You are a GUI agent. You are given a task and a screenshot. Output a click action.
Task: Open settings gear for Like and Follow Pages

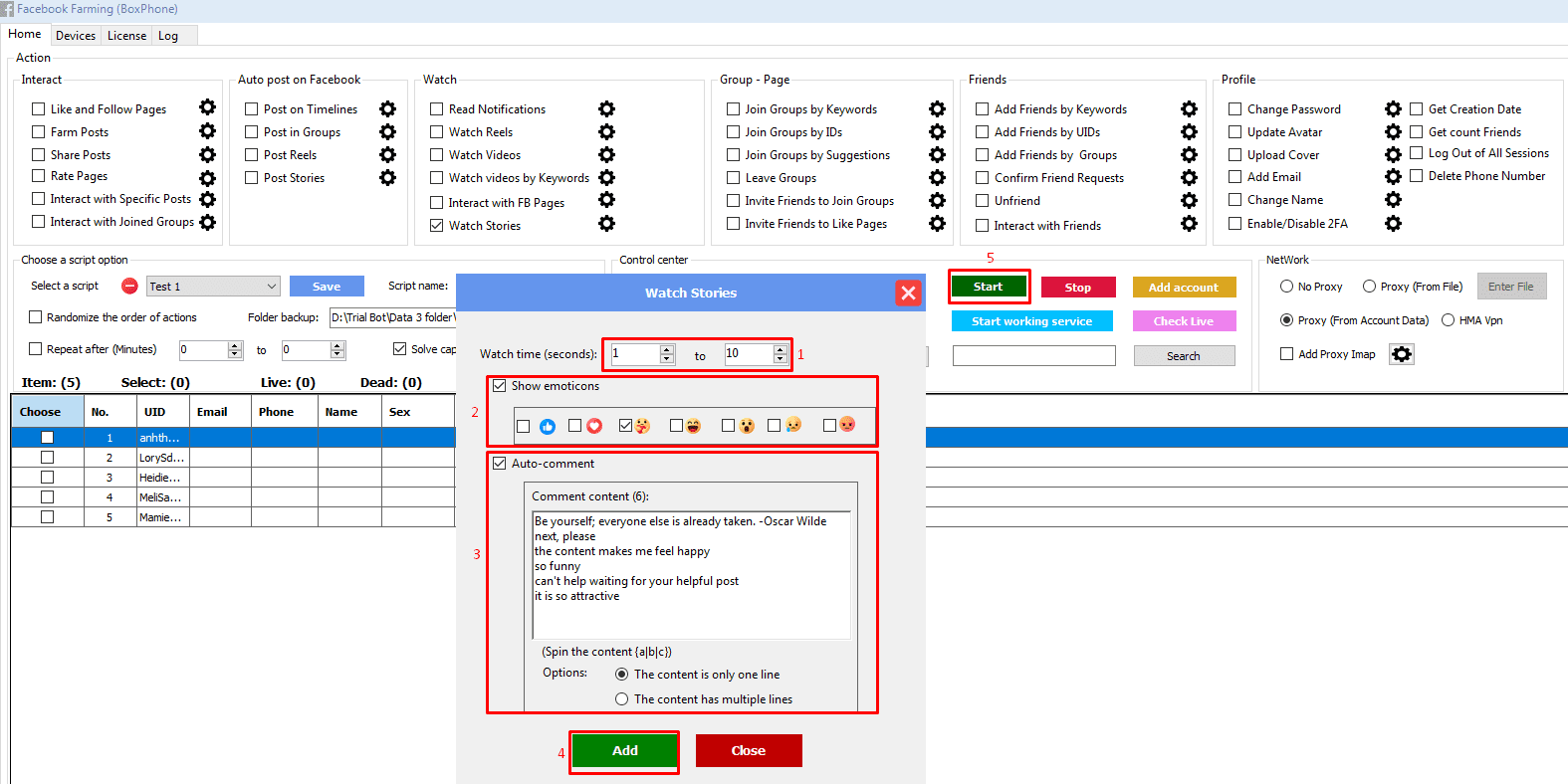(207, 107)
